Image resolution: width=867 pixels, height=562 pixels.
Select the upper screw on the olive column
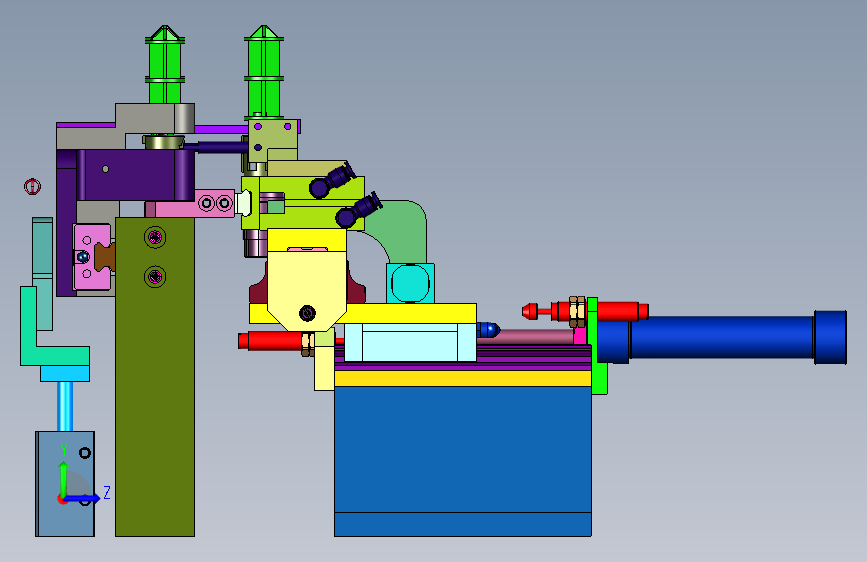coord(155,237)
